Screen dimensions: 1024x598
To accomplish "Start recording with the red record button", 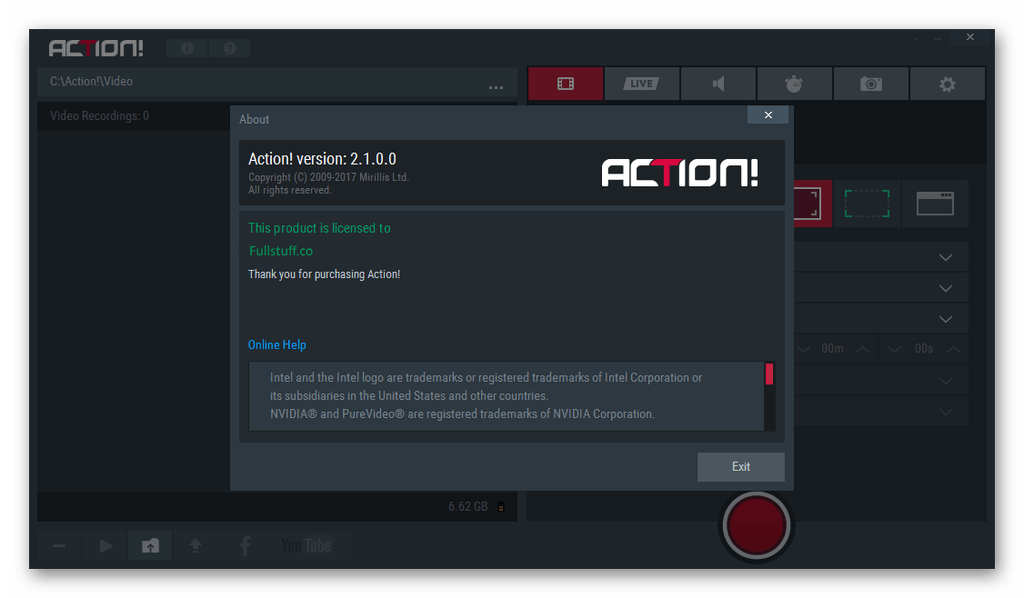I will (756, 526).
